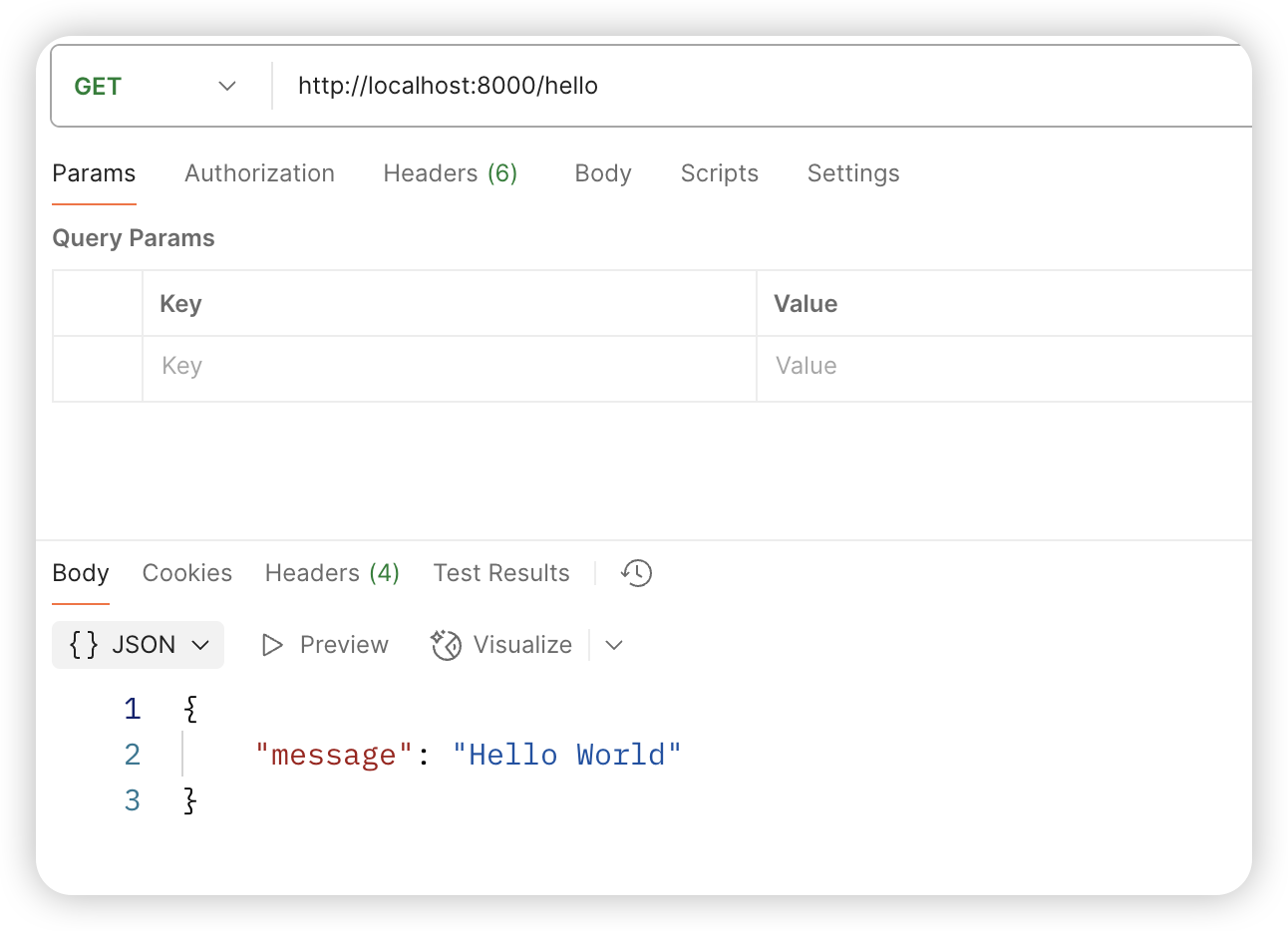1288x931 pixels.
Task: Click the Query Params heading
Action: 134,238
